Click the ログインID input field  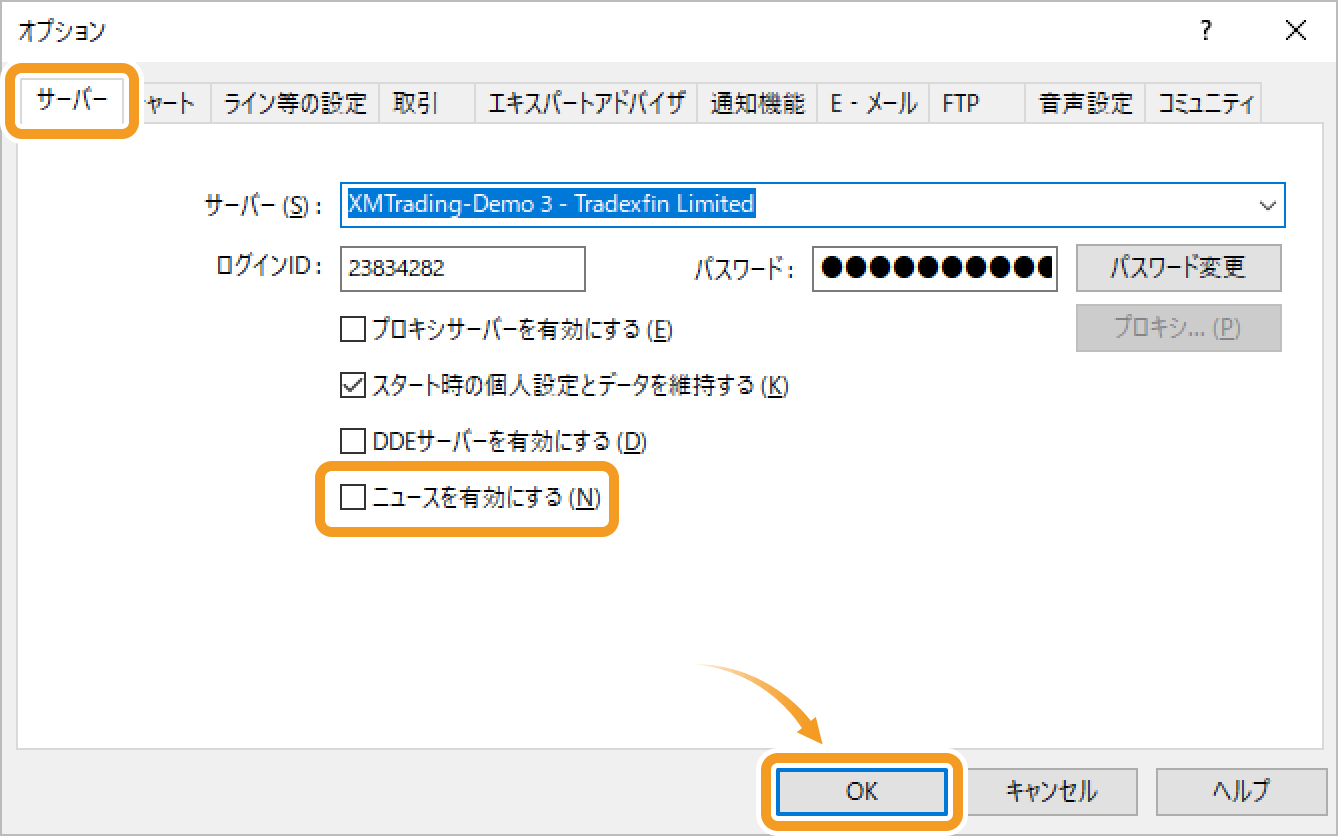[x=462, y=268]
